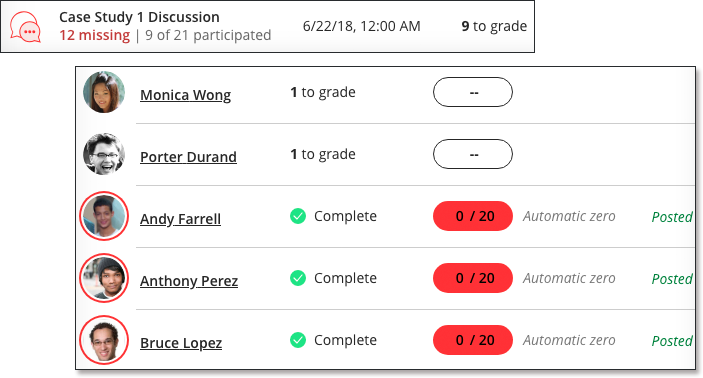Image resolution: width=703 pixels, height=378 pixels.
Task: Click the 12 missing label
Action: click(x=95, y=35)
